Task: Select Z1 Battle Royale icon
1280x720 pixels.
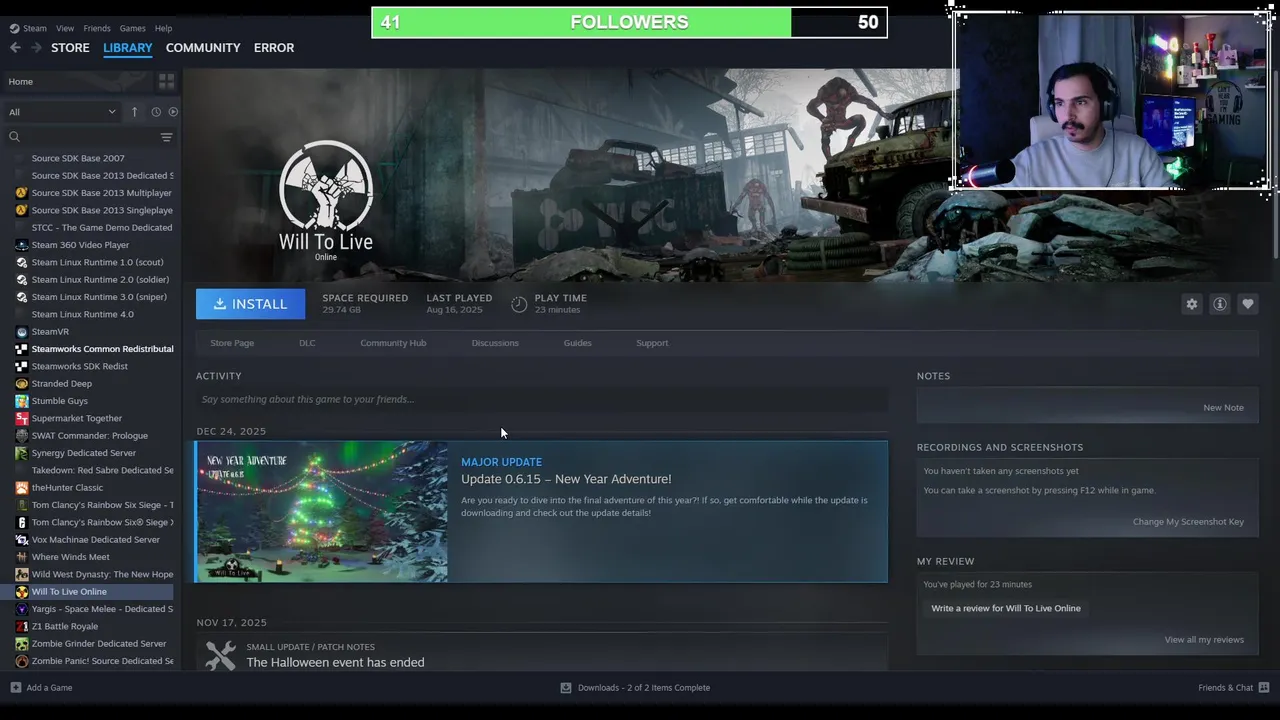Action: point(21,626)
